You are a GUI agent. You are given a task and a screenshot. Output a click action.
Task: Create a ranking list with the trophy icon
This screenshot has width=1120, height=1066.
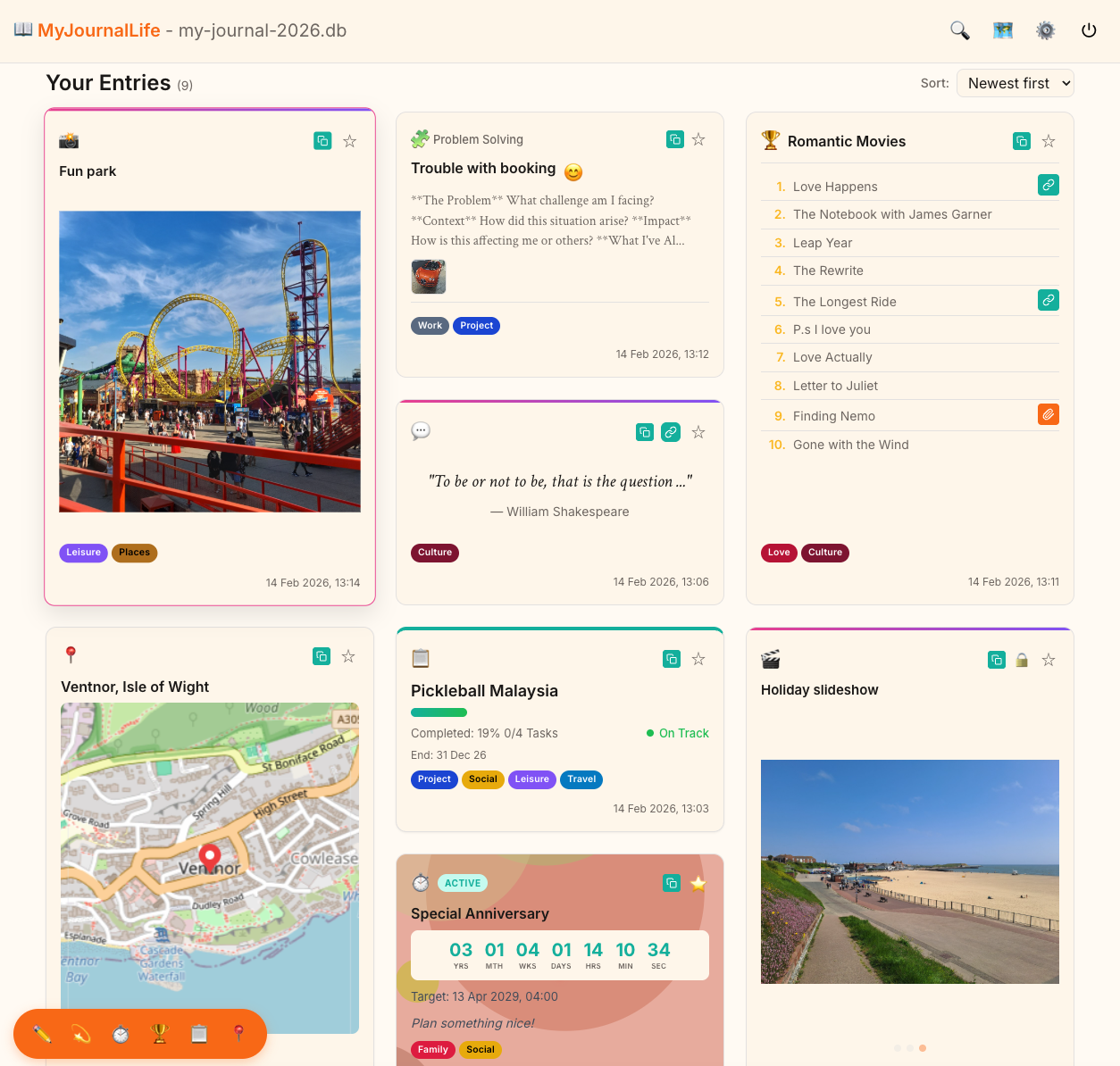coord(159,1034)
